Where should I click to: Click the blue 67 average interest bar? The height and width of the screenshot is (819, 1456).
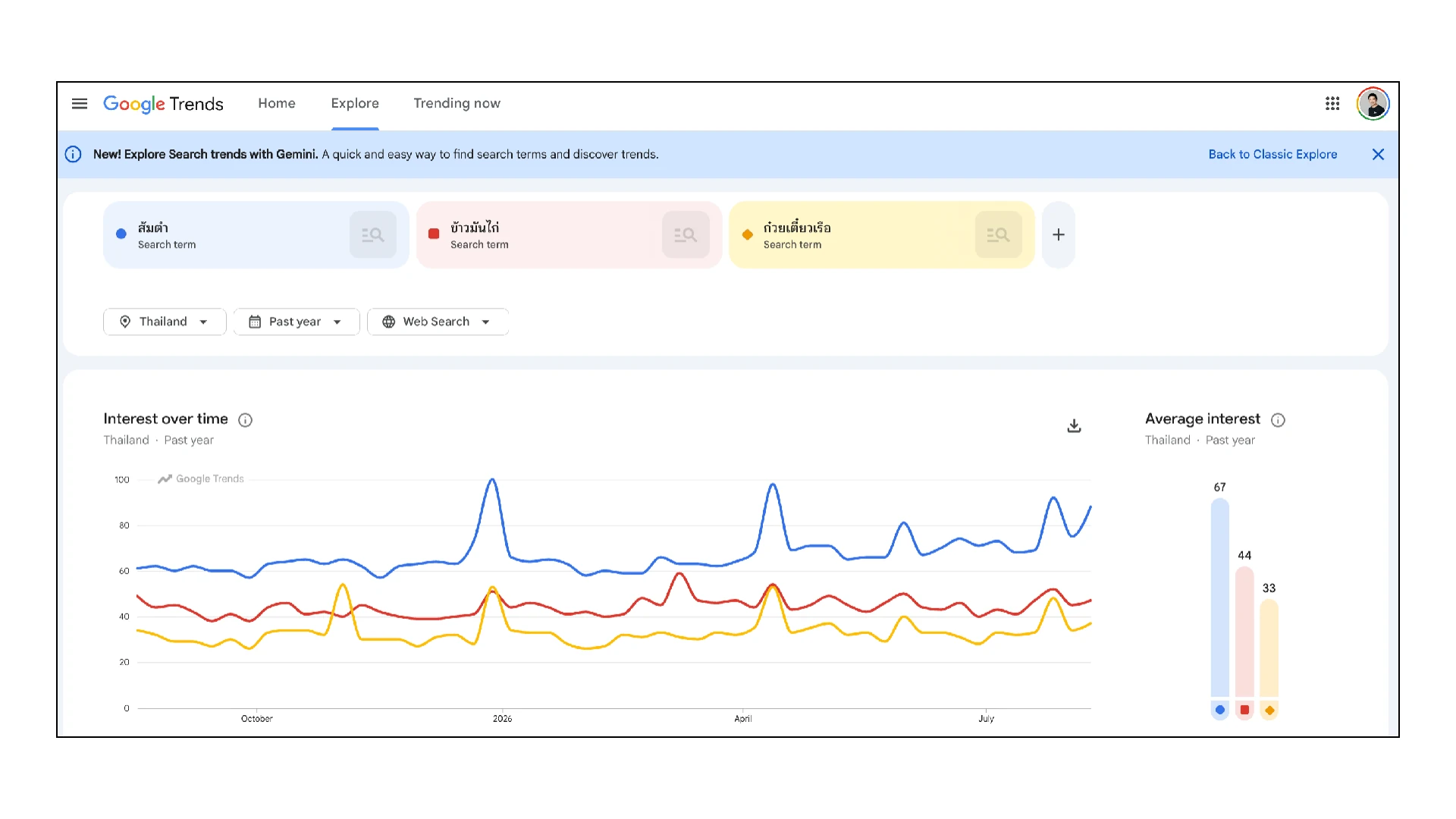[x=1219, y=598]
